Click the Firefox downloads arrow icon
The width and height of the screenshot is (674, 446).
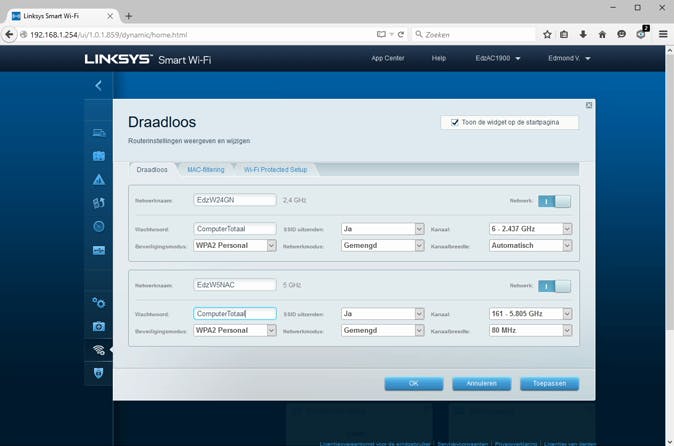pos(583,34)
